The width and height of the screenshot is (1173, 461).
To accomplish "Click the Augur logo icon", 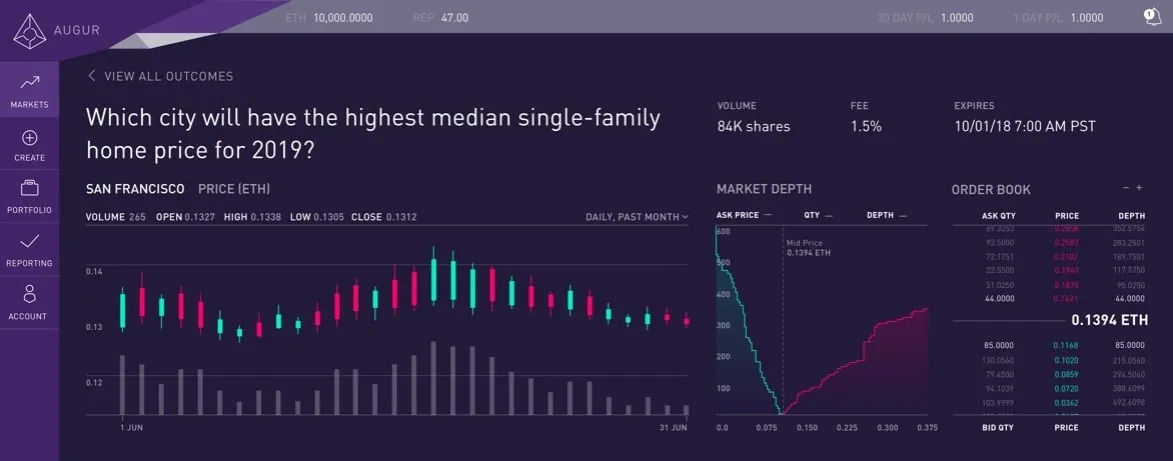I will tap(29, 31).
